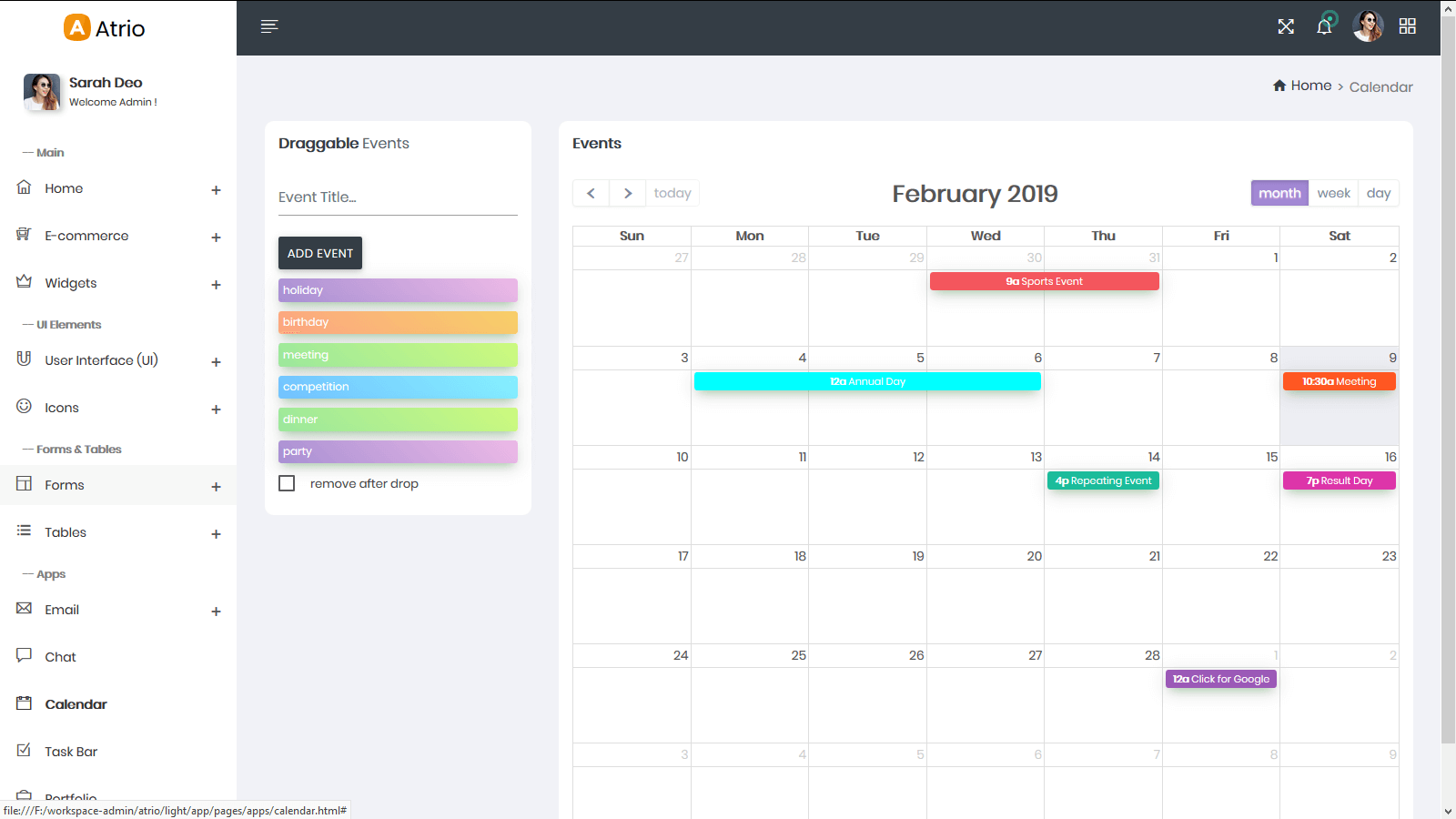1456x819 pixels.
Task: Click the Home breadcrumb icon
Action: [1279, 86]
